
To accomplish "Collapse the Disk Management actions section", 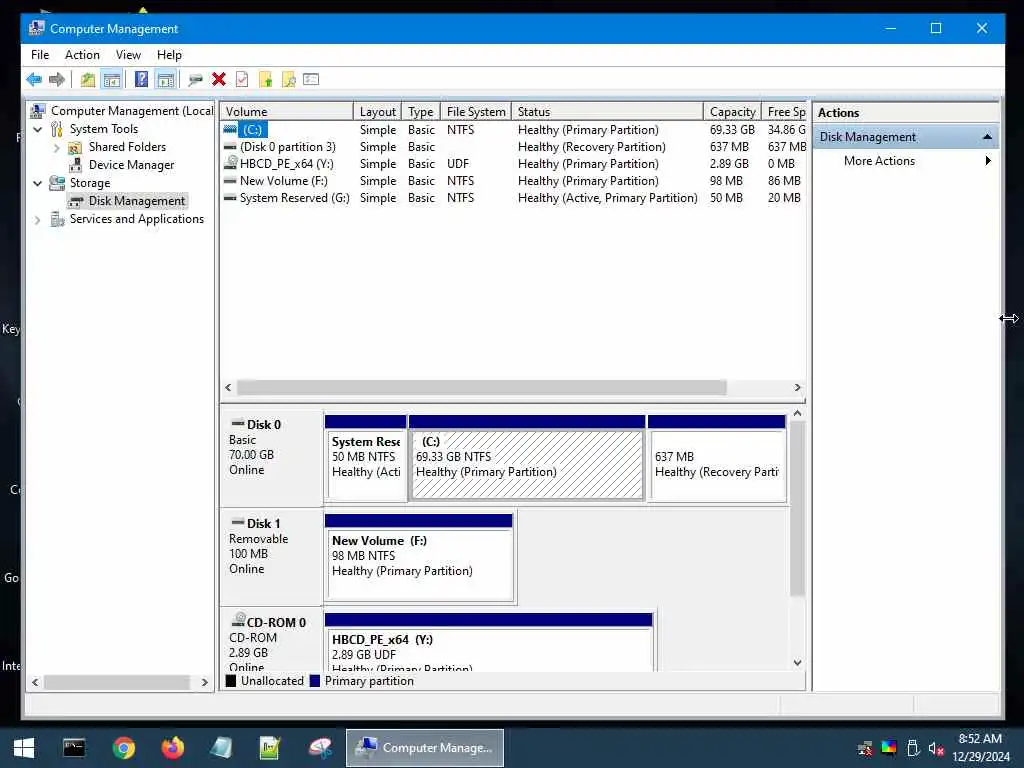I will click(987, 137).
